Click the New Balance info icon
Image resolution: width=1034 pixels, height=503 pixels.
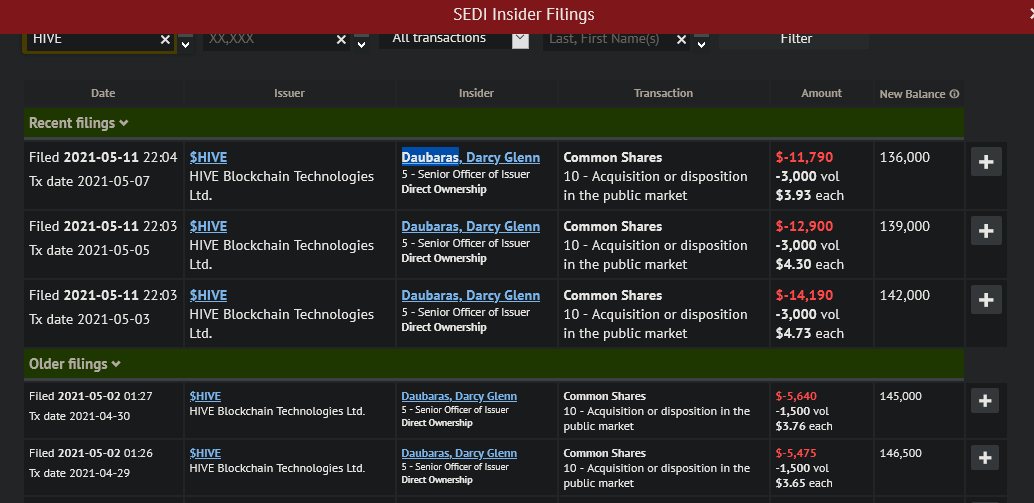(x=954, y=94)
